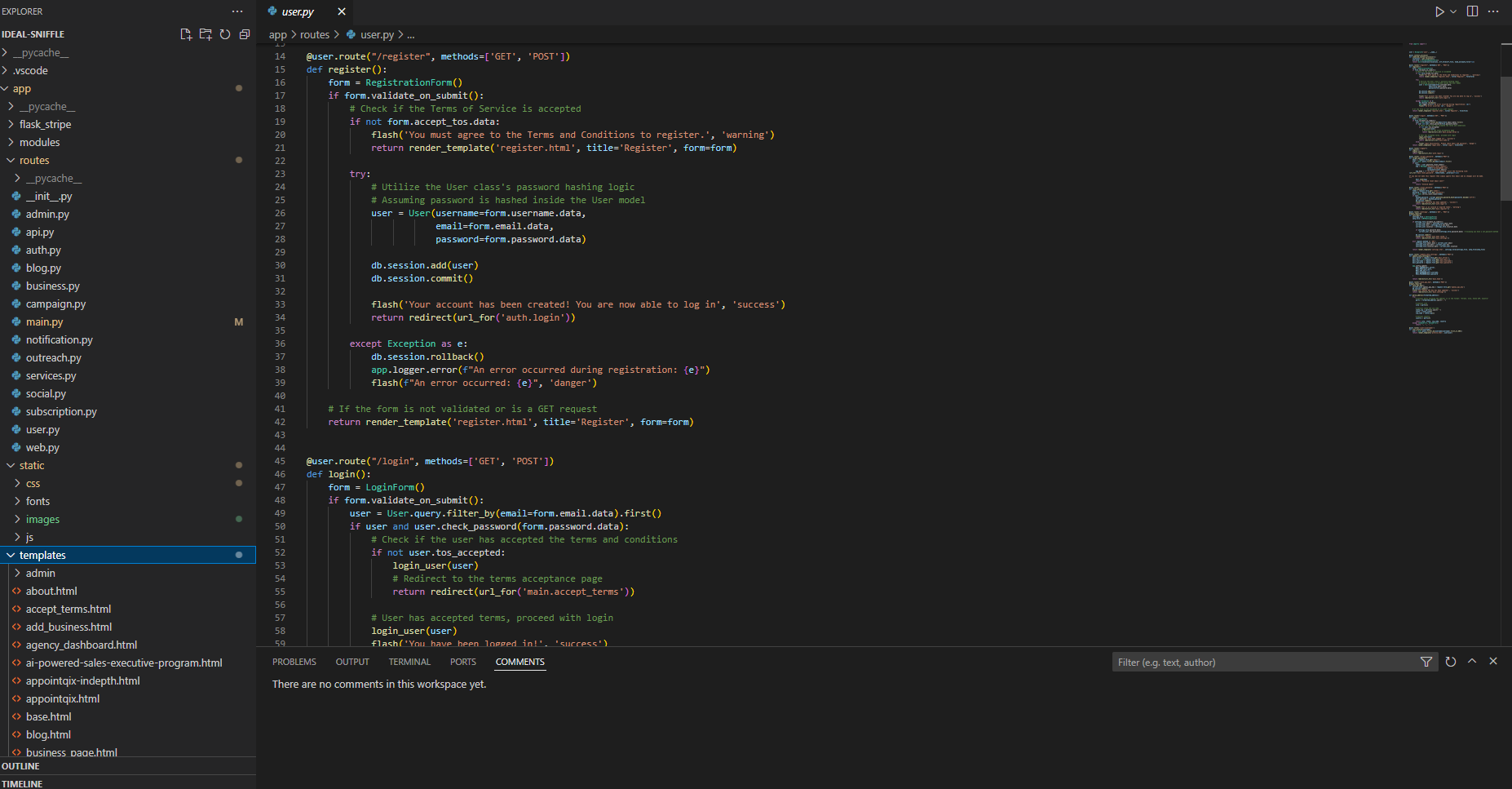Open the run options dropdown arrow
This screenshot has height=789, width=1512.
[x=1453, y=11]
